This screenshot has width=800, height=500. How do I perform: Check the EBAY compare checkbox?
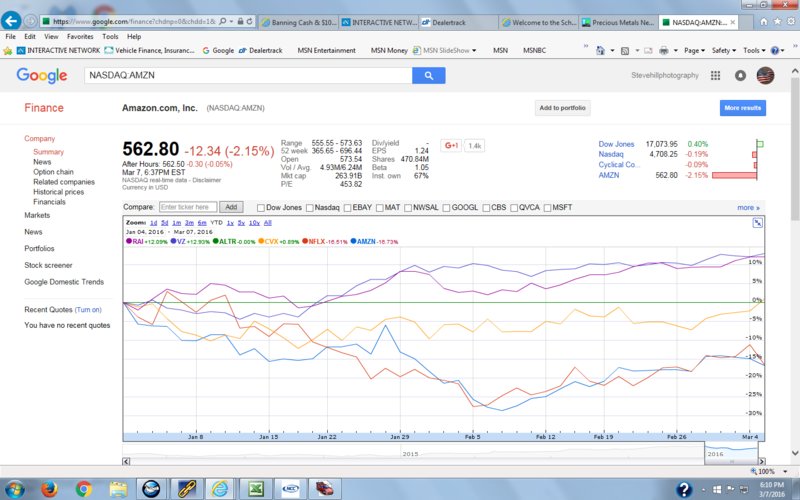coord(347,208)
